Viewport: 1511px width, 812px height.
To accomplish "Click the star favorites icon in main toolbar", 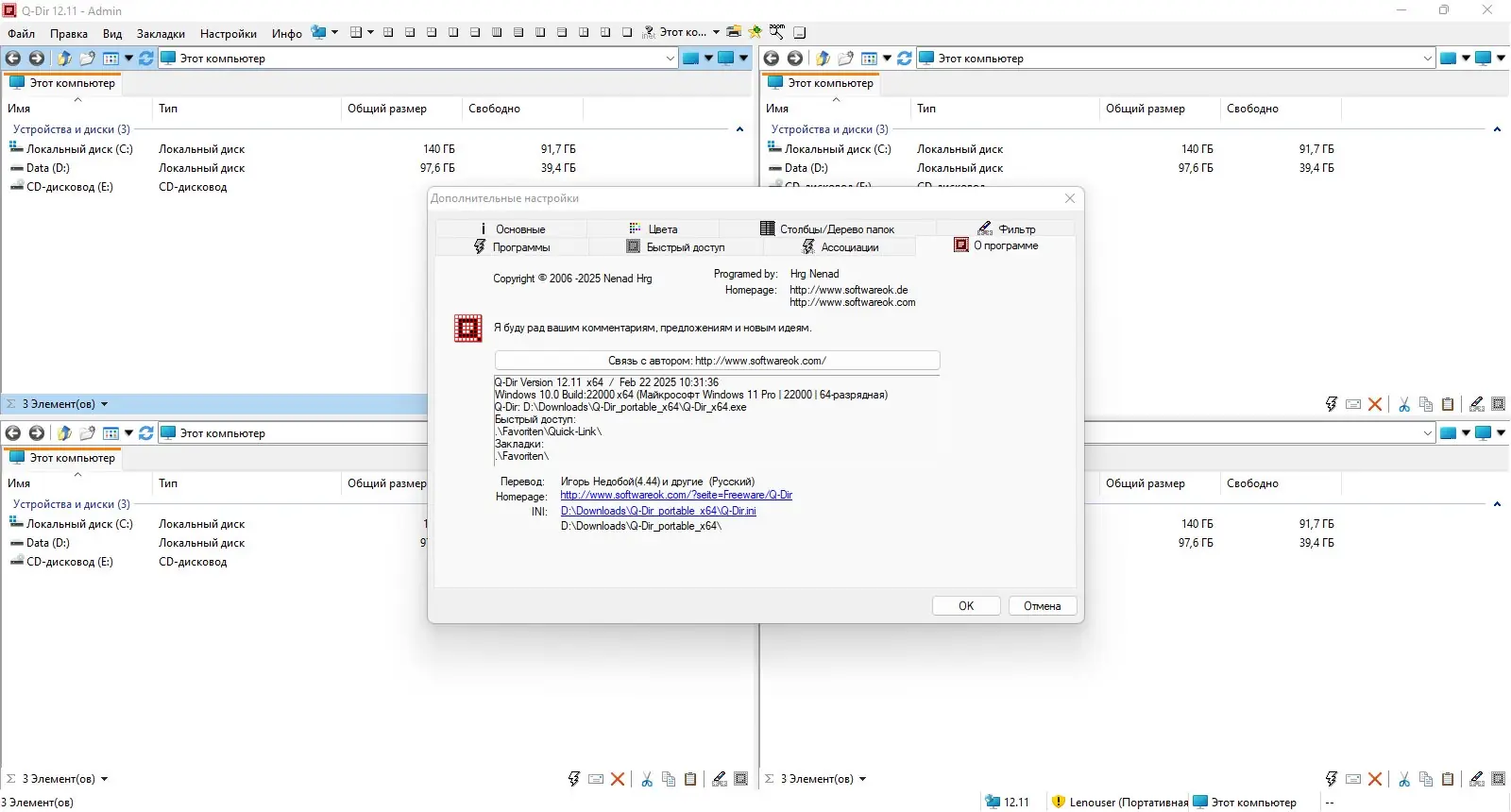I will (755, 32).
